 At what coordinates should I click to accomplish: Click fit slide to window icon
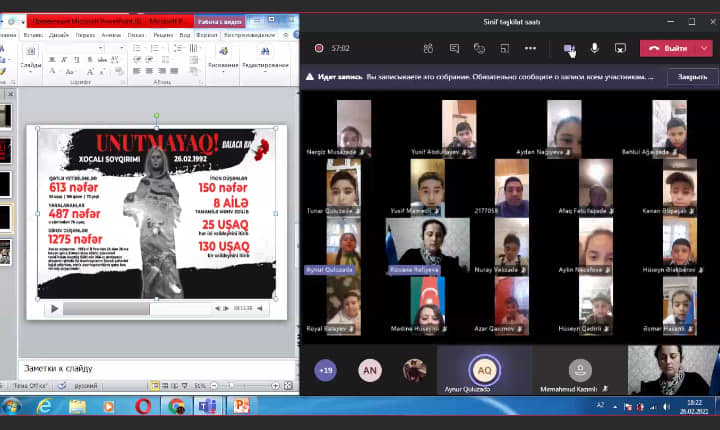click(x=288, y=386)
